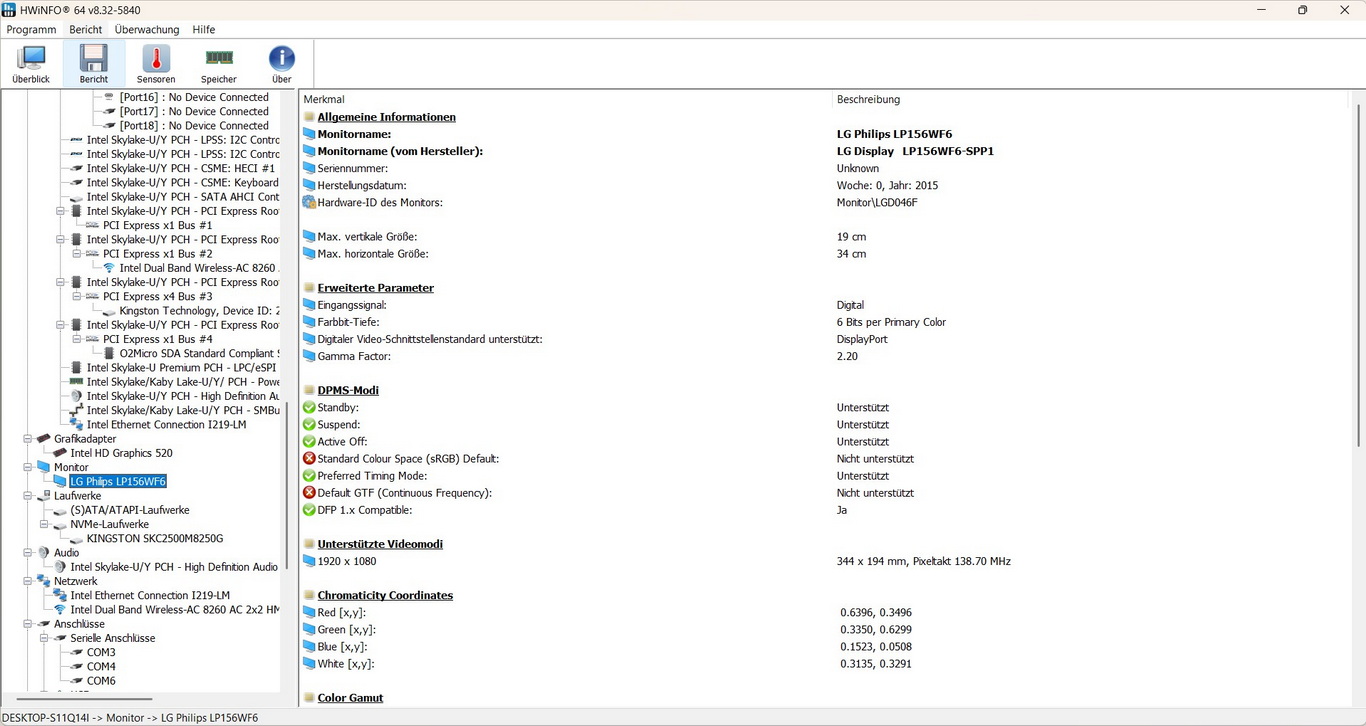
Task: Open the Überwachung menu
Action: pyautogui.click(x=147, y=30)
